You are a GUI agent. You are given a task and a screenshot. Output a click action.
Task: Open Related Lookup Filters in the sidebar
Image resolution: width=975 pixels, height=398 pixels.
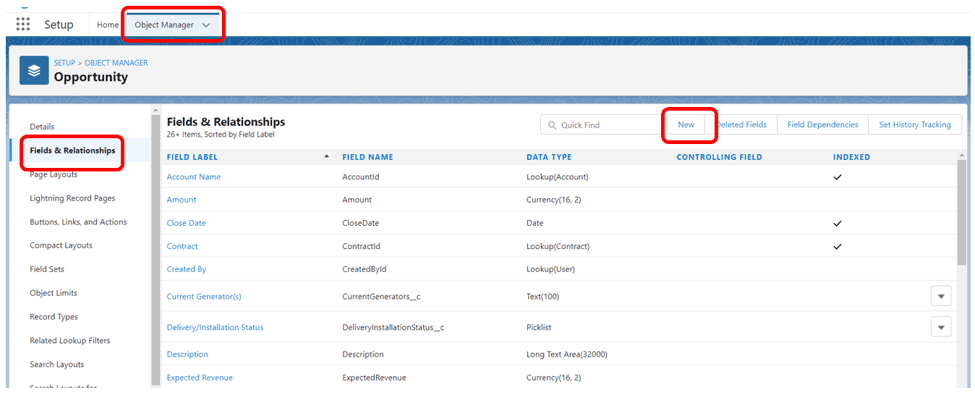[69, 341]
